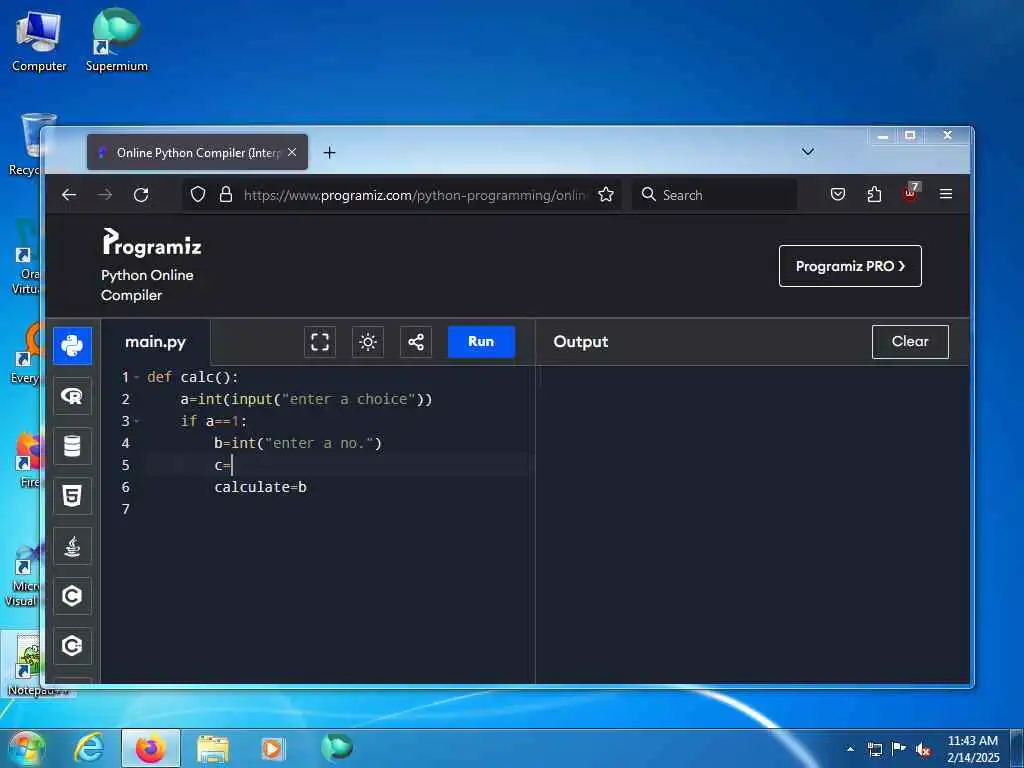Place cursor on line 6 calculate=b
Viewport: 1024px width, 768px height.
(x=261, y=487)
